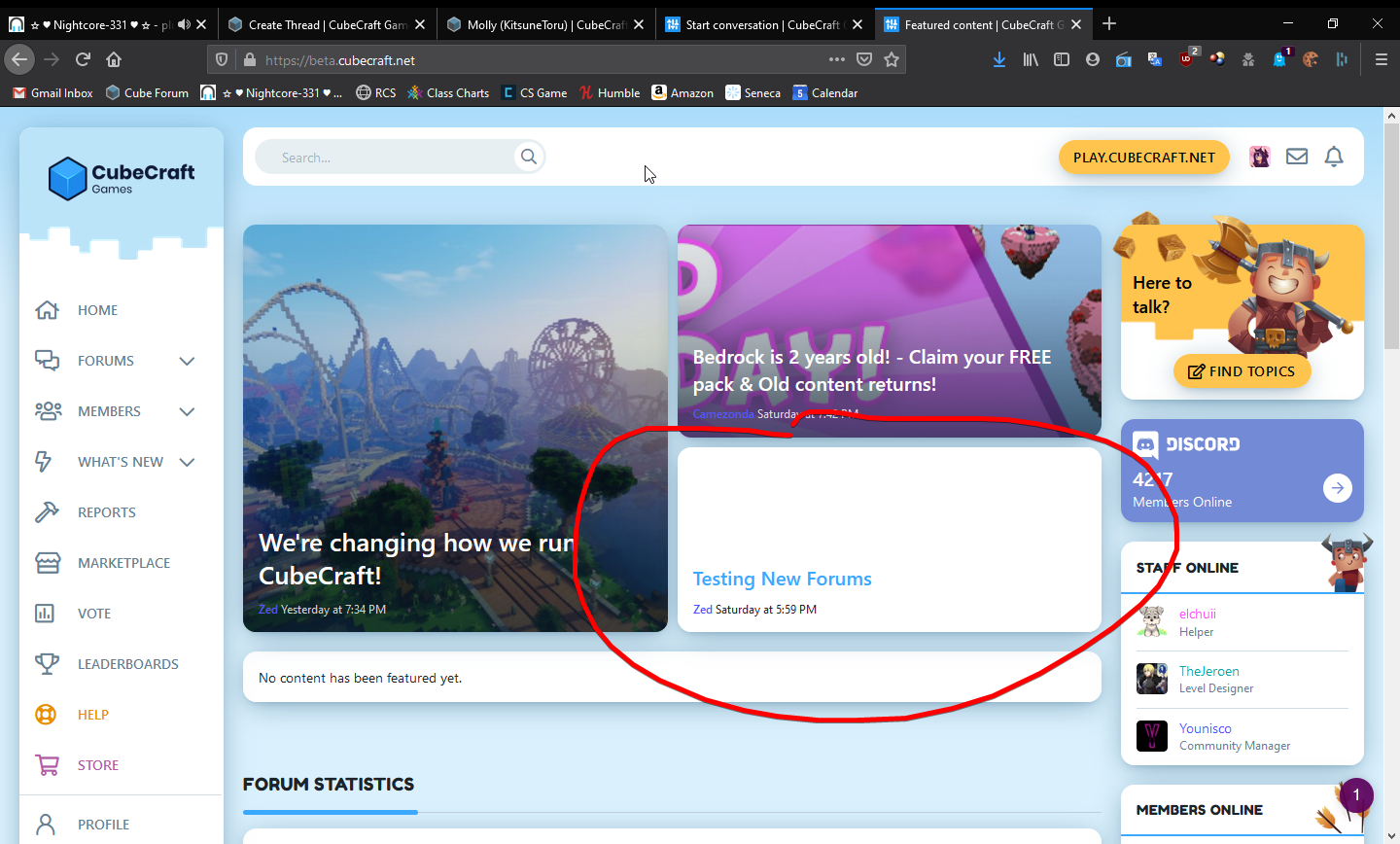Open the Leaderboards menu item
This screenshot has height=844, width=1400.
127,664
